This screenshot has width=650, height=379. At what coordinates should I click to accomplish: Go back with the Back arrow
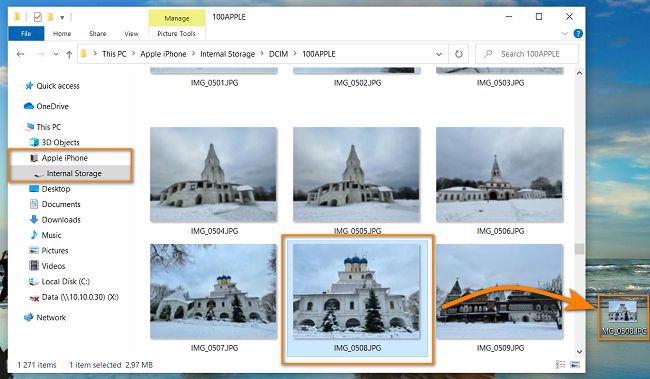[x=20, y=54]
